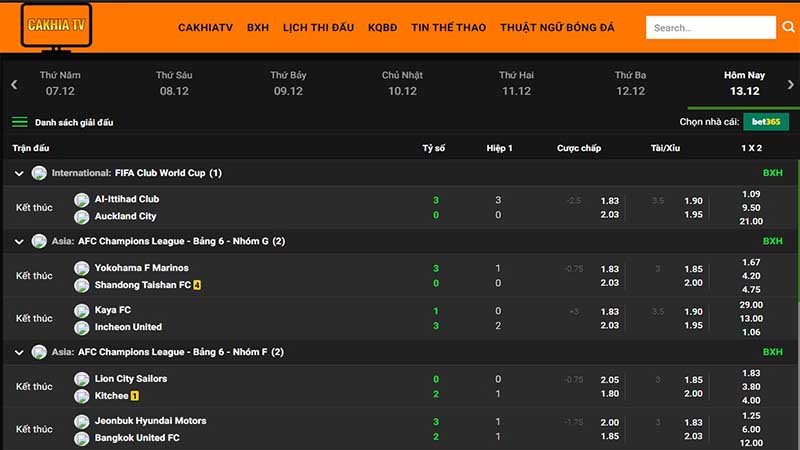Open BXH link for Nhóm F

(772, 352)
